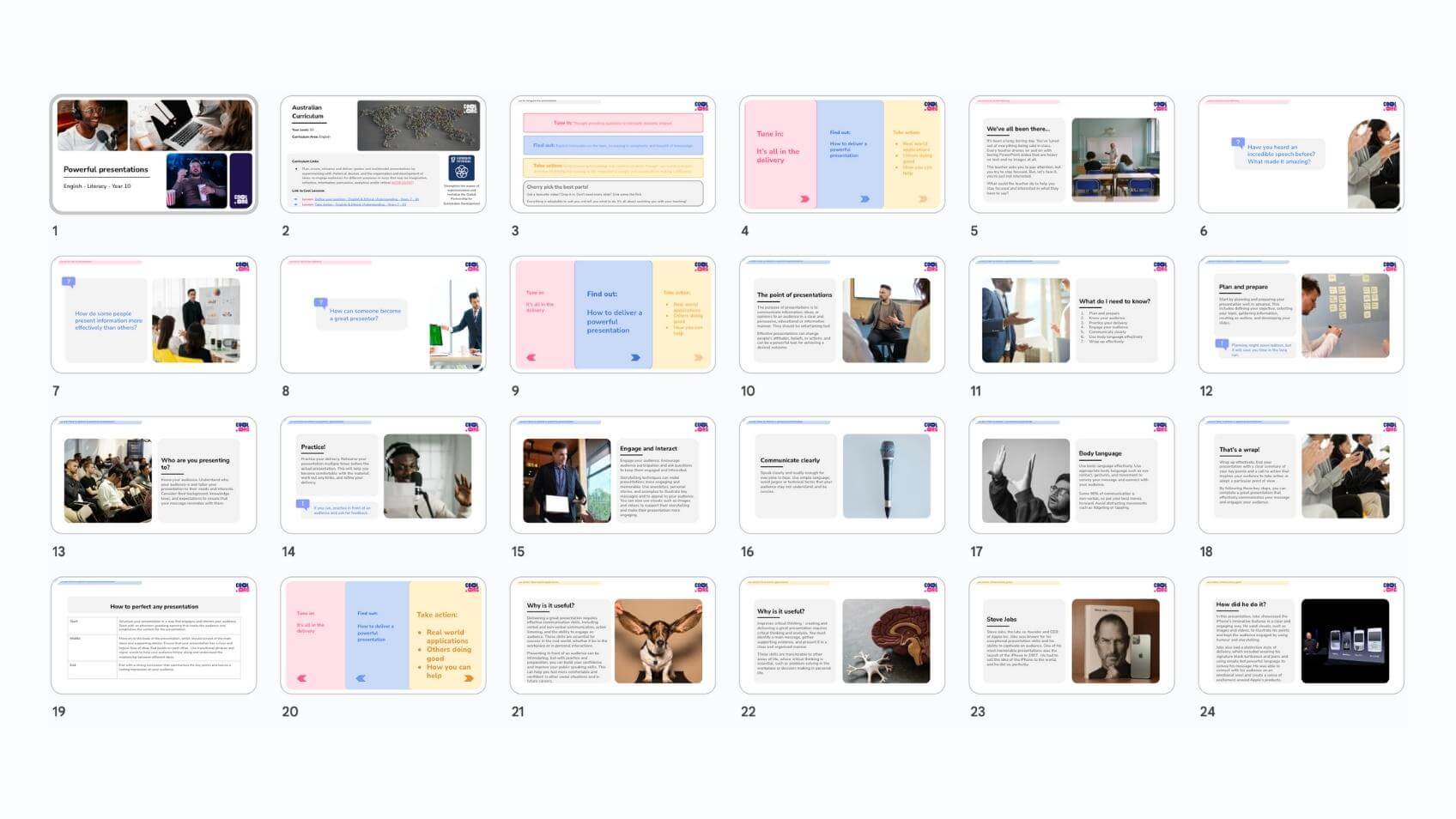Click the blue chat icon on slide 14

302,505
